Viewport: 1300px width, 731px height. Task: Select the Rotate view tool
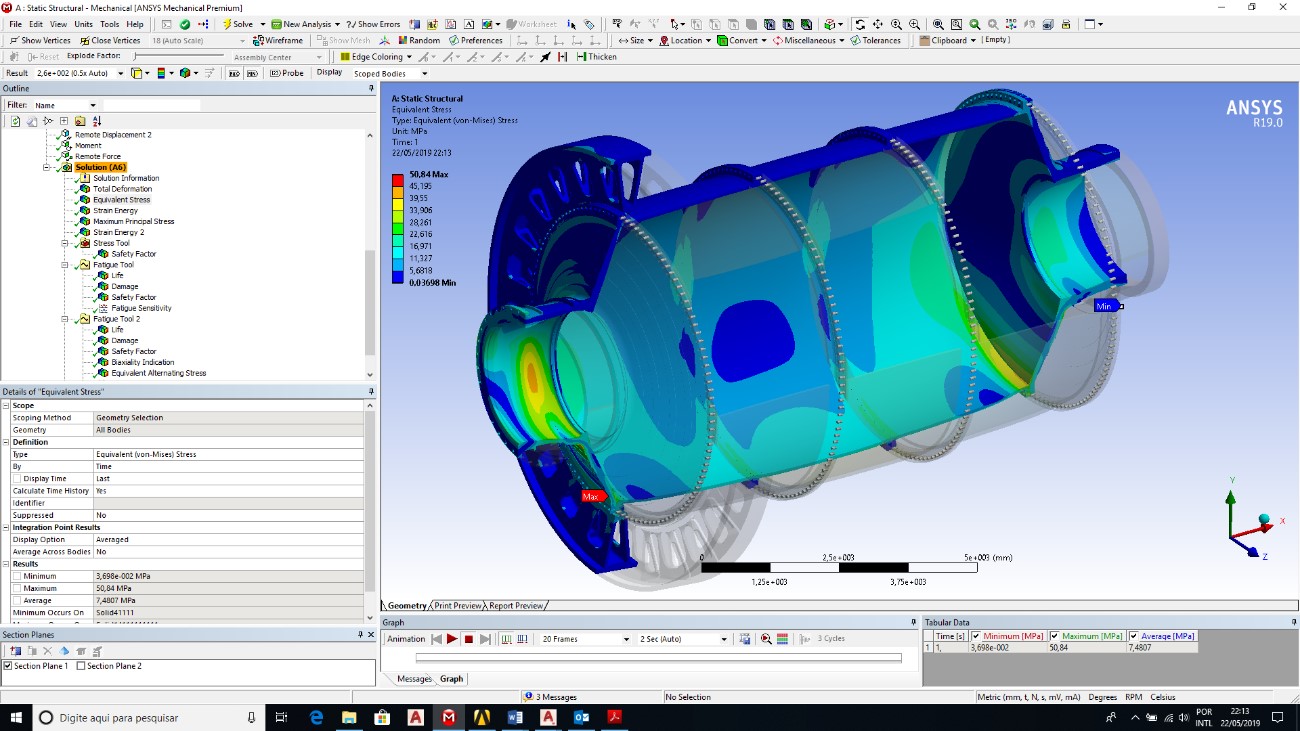[860, 24]
